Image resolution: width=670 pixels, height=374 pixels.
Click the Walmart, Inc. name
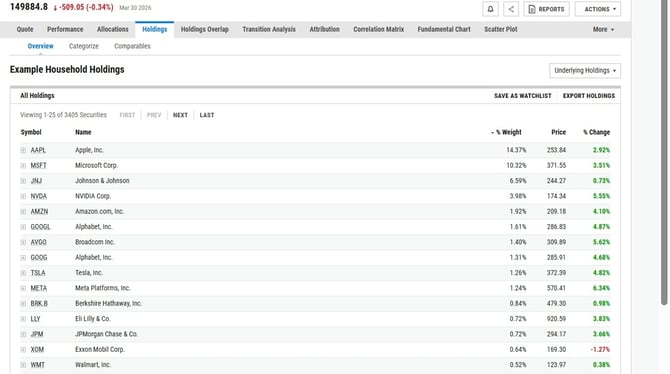pyautogui.click(x=93, y=365)
